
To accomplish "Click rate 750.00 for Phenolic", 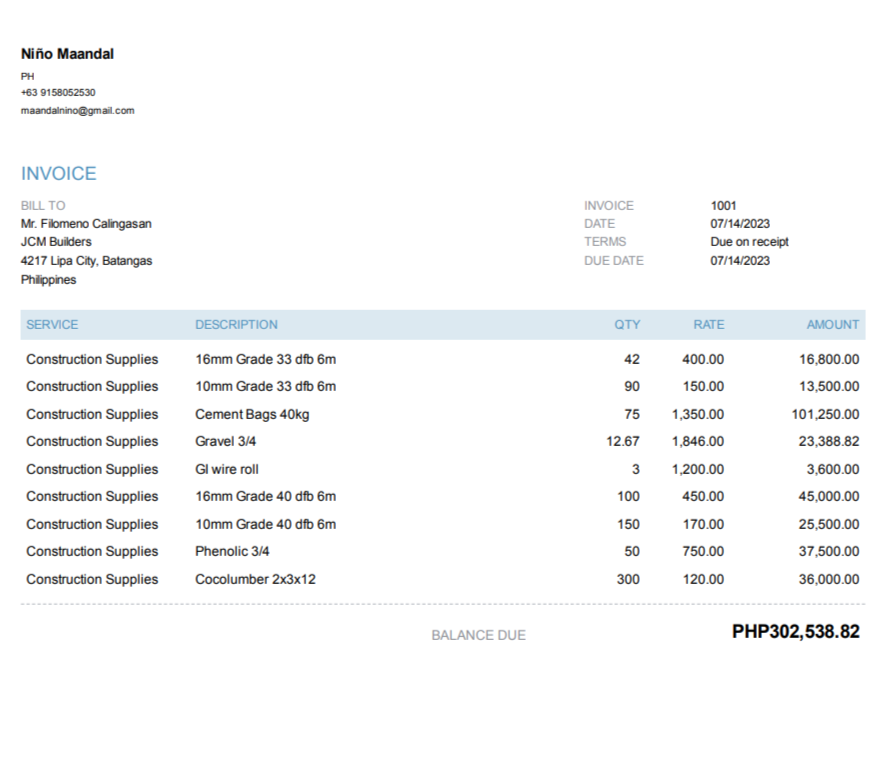I will point(703,552).
